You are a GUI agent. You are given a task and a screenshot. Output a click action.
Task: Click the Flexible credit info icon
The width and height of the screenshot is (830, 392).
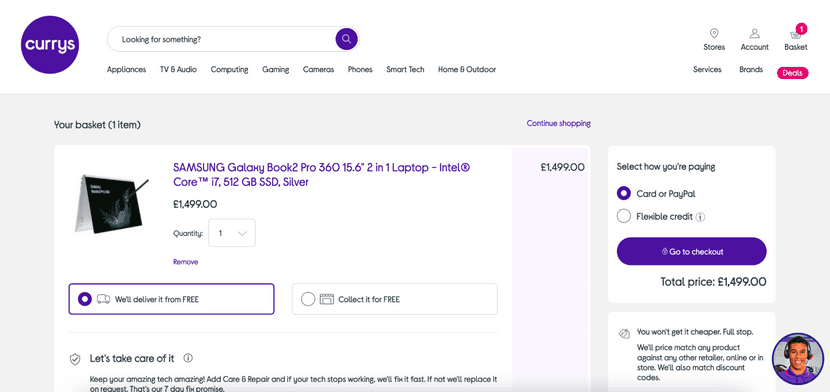point(700,217)
